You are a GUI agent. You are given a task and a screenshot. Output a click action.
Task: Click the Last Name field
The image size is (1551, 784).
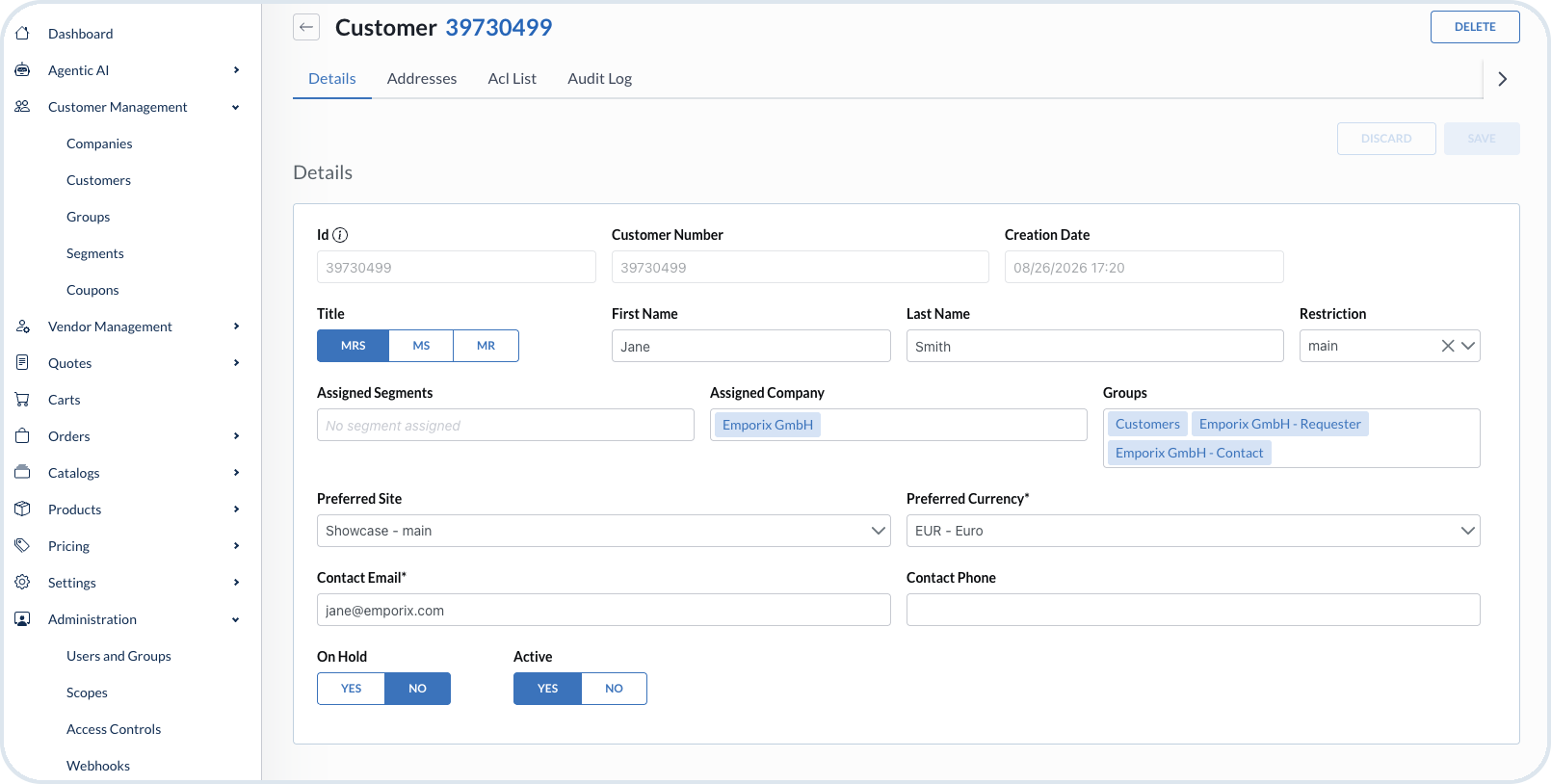(1095, 346)
